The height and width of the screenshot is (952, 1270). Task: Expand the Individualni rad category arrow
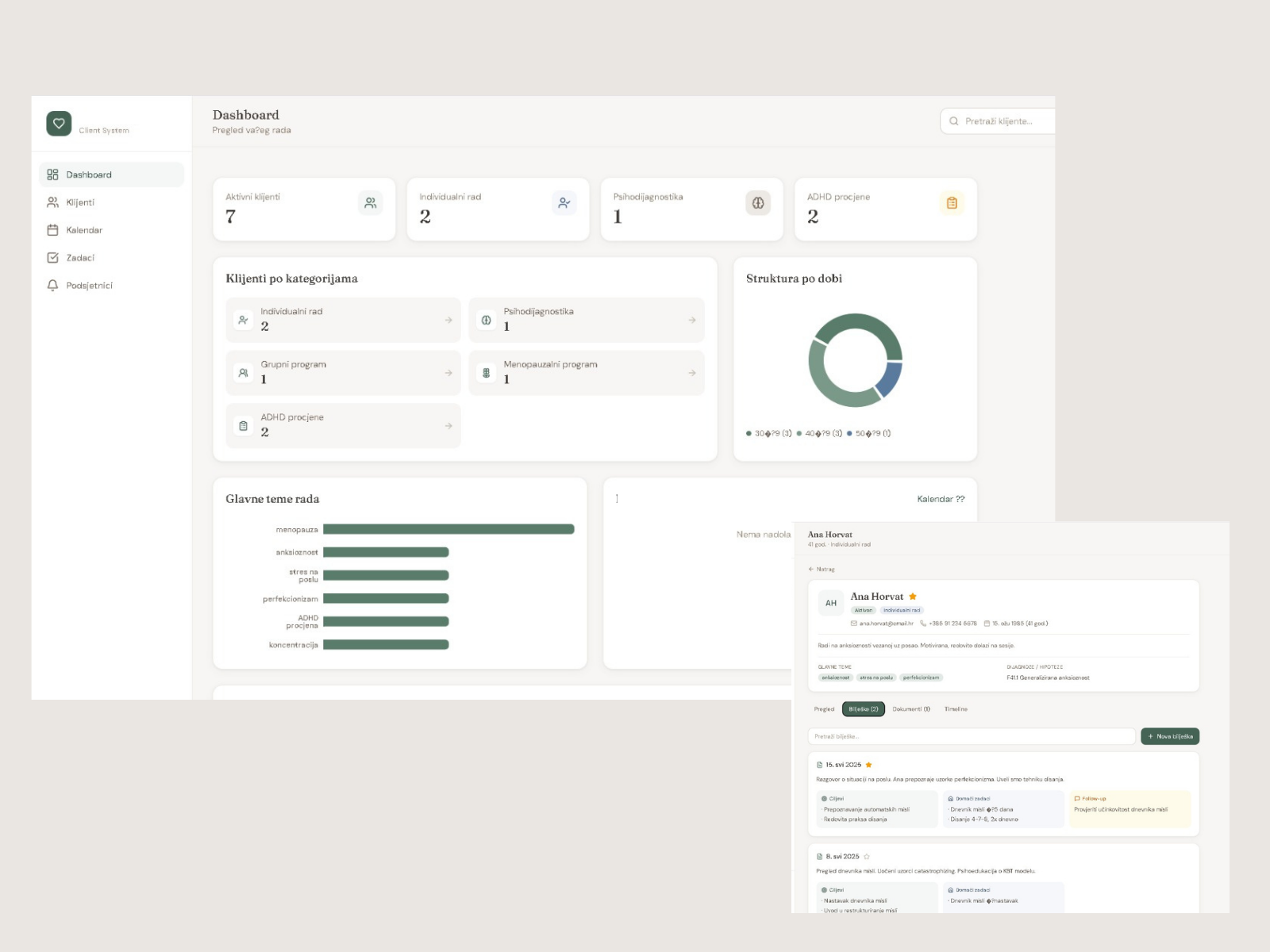(x=448, y=320)
